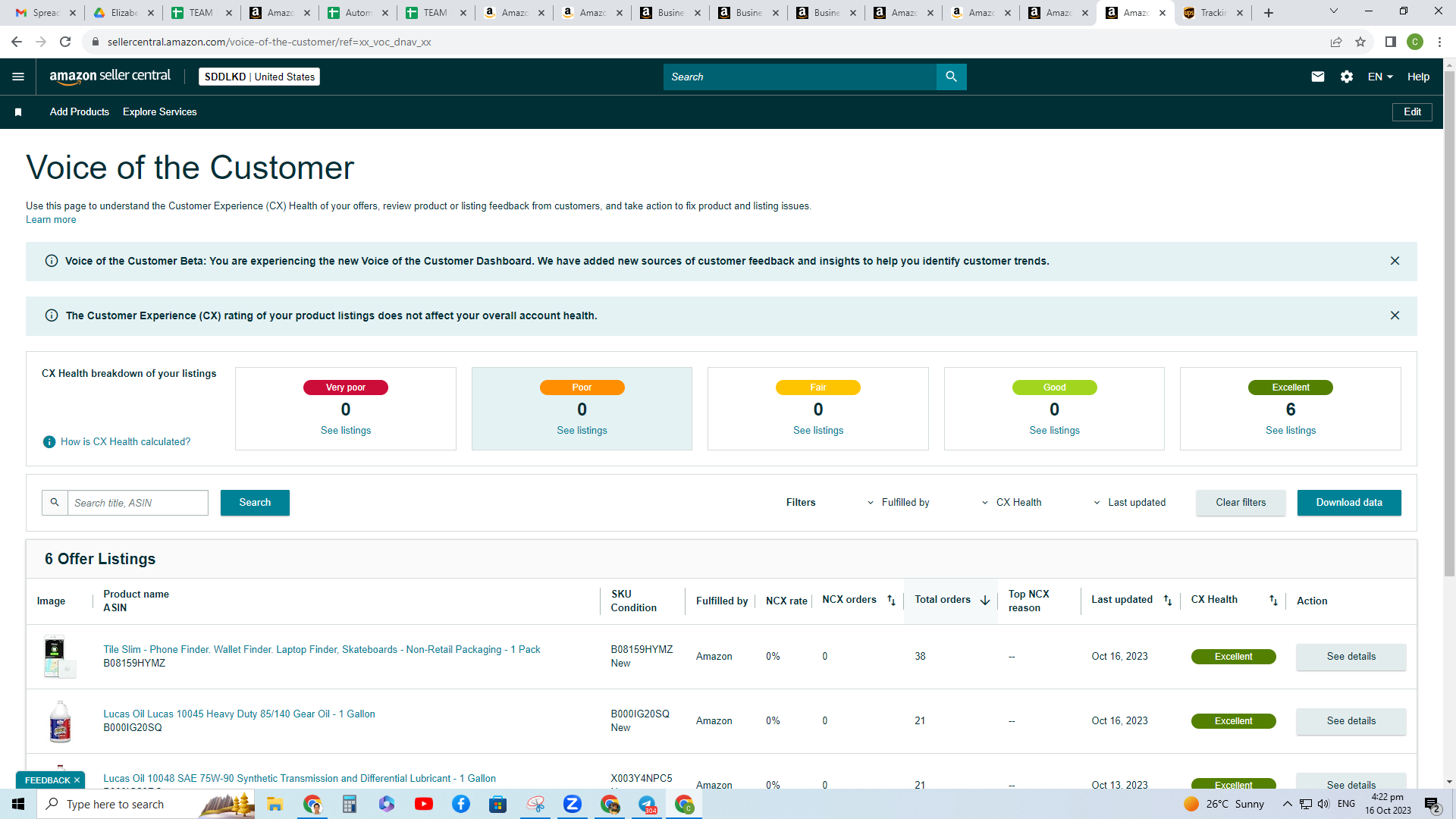Click the bookmark flag icon
Image resolution: width=1456 pixels, height=819 pixels.
click(18, 112)
